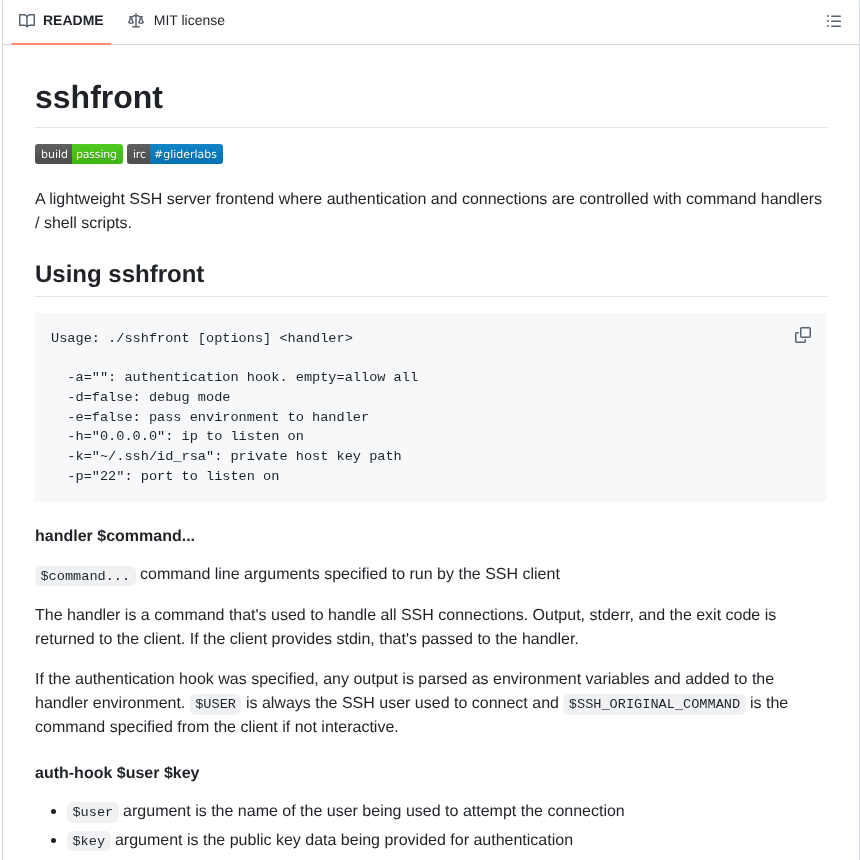This screenshot has height=860, width=860.
Task: Click the sshfront page title
Action: pyautogui.click(x=99, y=98)
